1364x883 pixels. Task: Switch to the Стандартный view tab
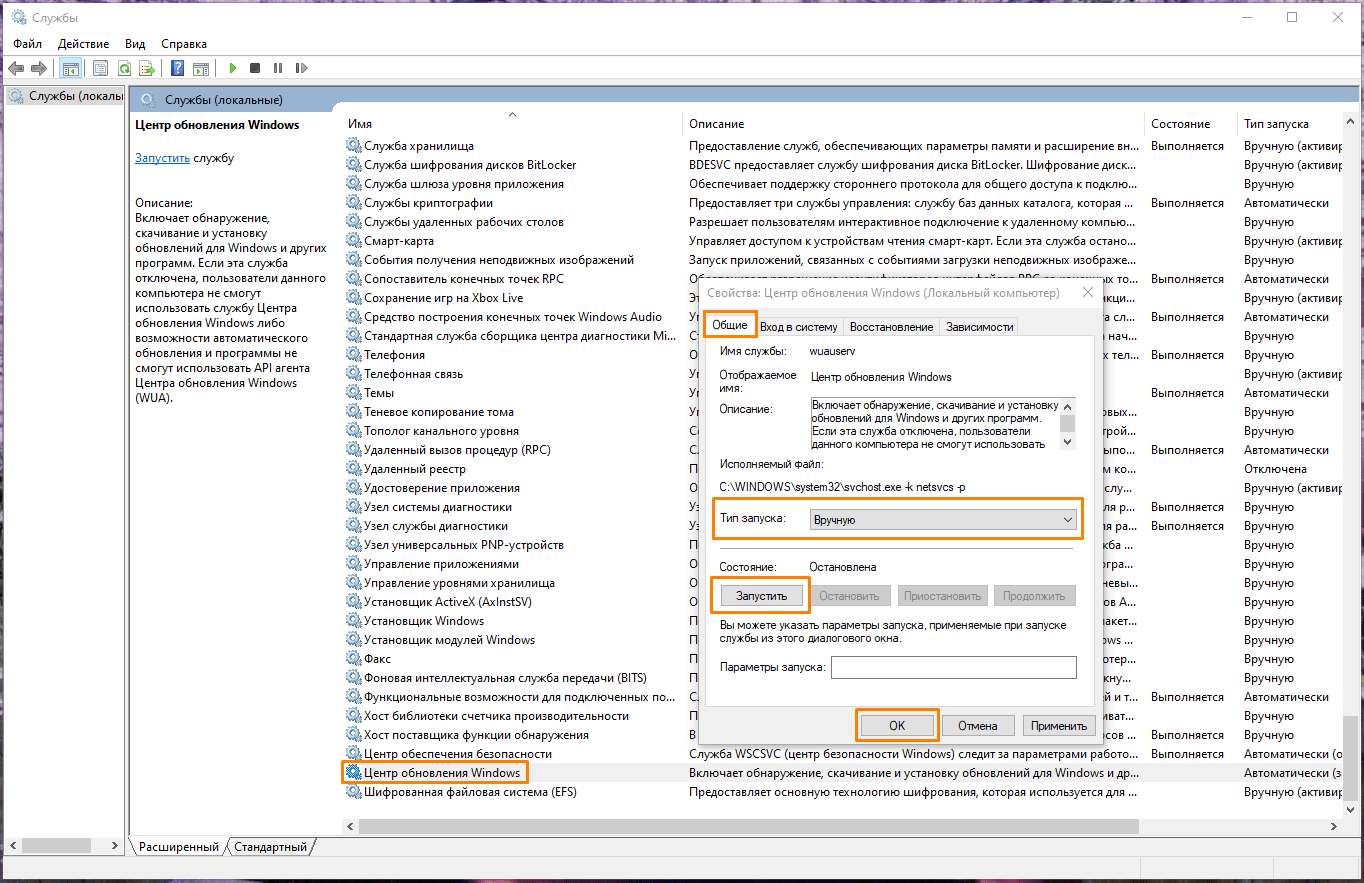(x=270, y=847)
